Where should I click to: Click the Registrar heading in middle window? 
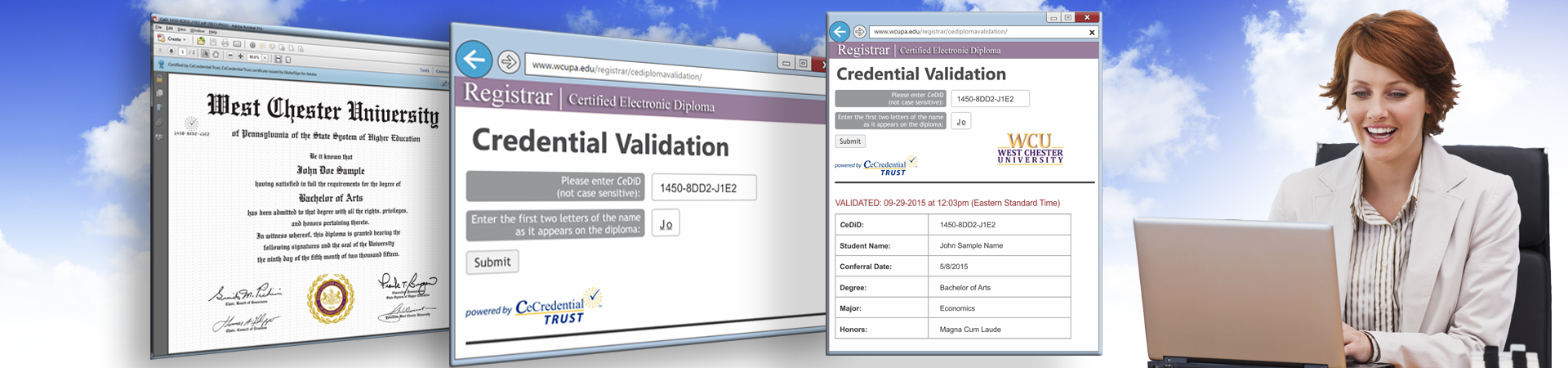(508, 95)
